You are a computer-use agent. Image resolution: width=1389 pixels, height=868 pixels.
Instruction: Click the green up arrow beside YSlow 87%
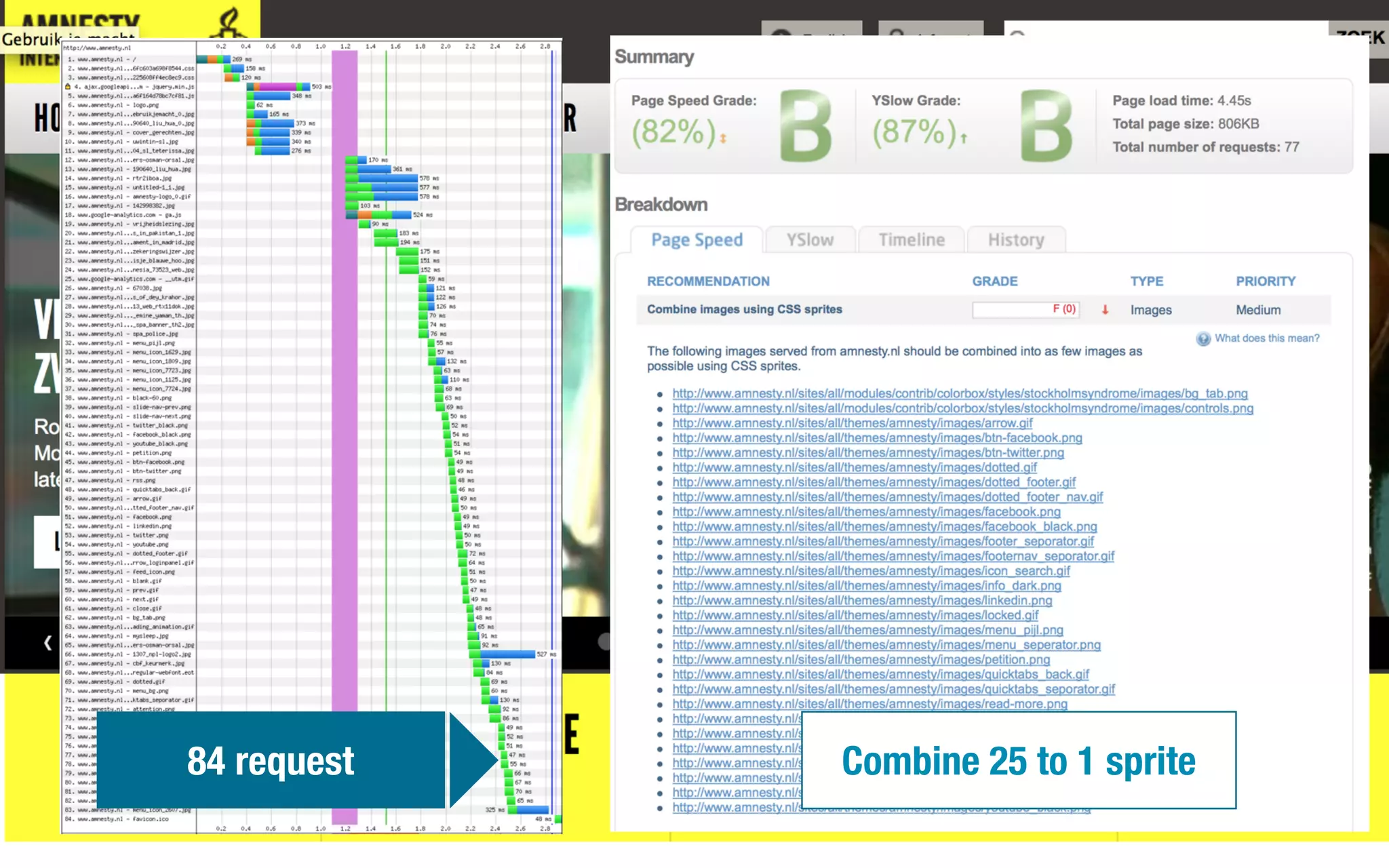tap(963, 138)
